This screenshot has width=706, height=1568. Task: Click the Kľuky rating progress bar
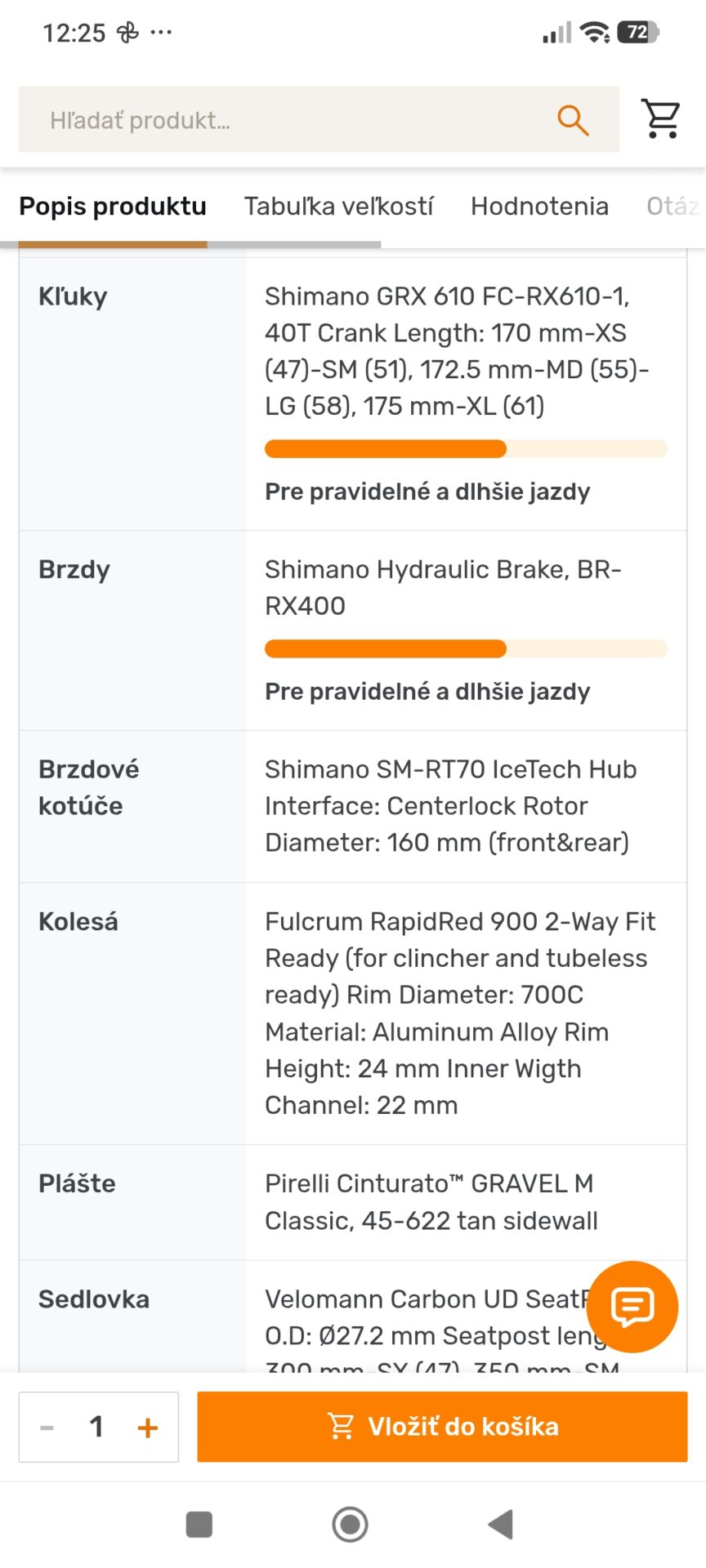[x=466, y=448]
